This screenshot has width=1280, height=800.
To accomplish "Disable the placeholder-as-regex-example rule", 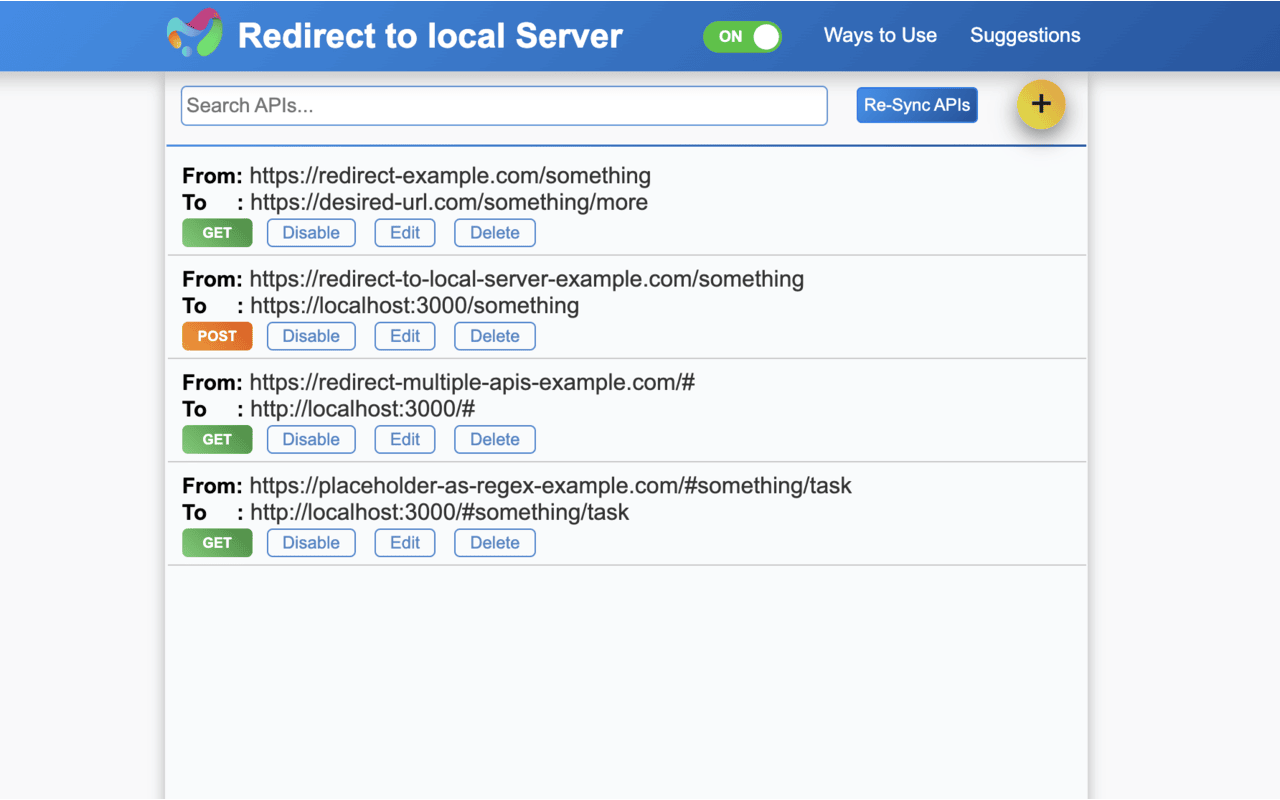I will [311, 542].
